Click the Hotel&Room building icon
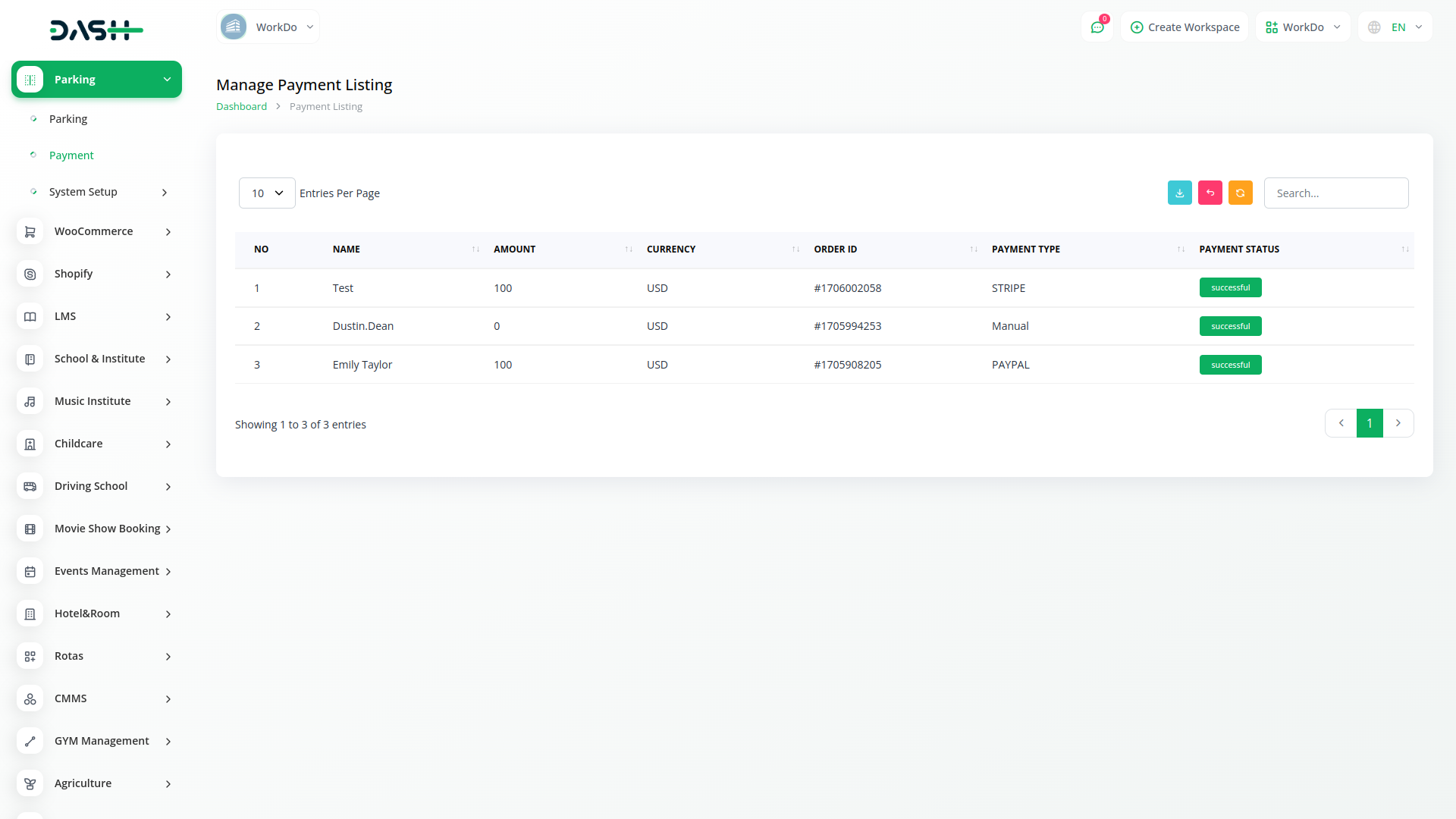Image resolution: width=1456 pixels, height=819 pixels. point(30,613)
